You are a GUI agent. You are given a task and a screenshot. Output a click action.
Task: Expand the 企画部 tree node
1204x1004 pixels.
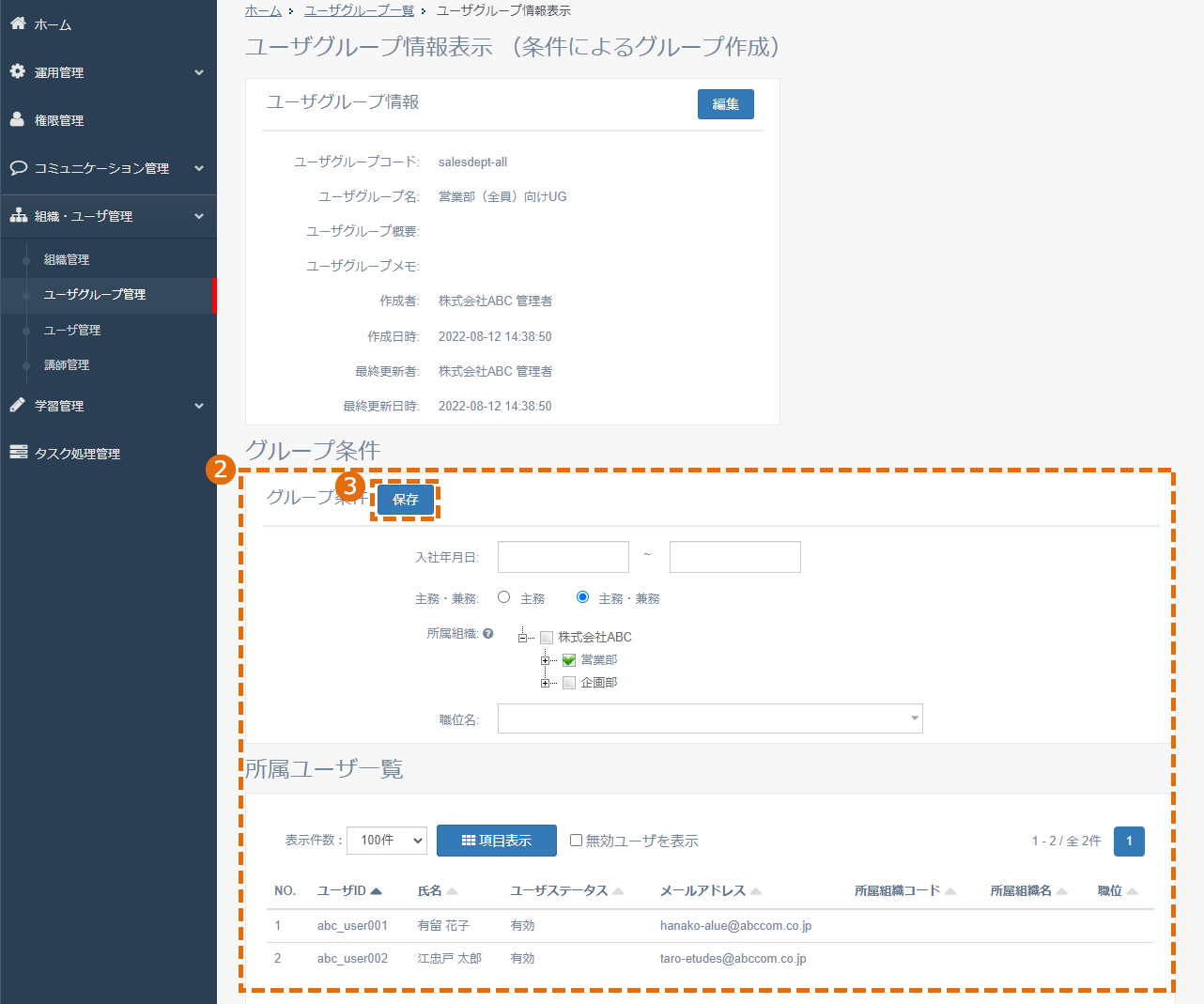[545, 684]
